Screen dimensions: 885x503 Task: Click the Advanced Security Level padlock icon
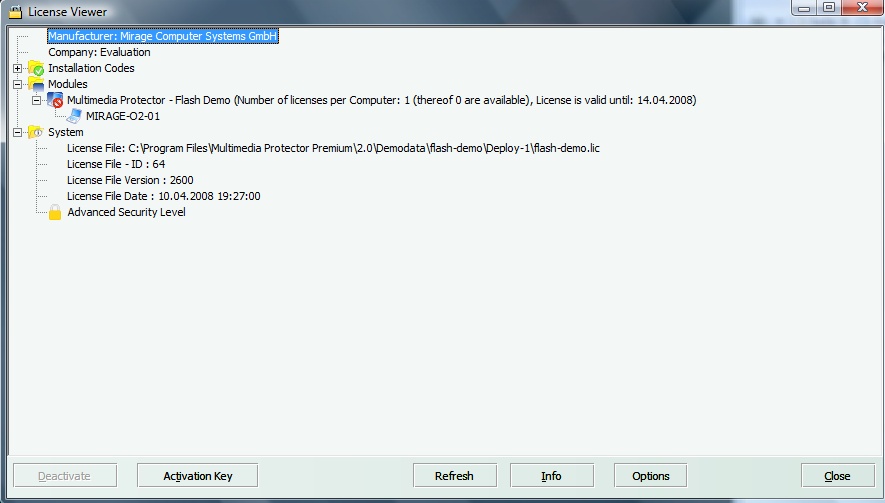(56, 212)
